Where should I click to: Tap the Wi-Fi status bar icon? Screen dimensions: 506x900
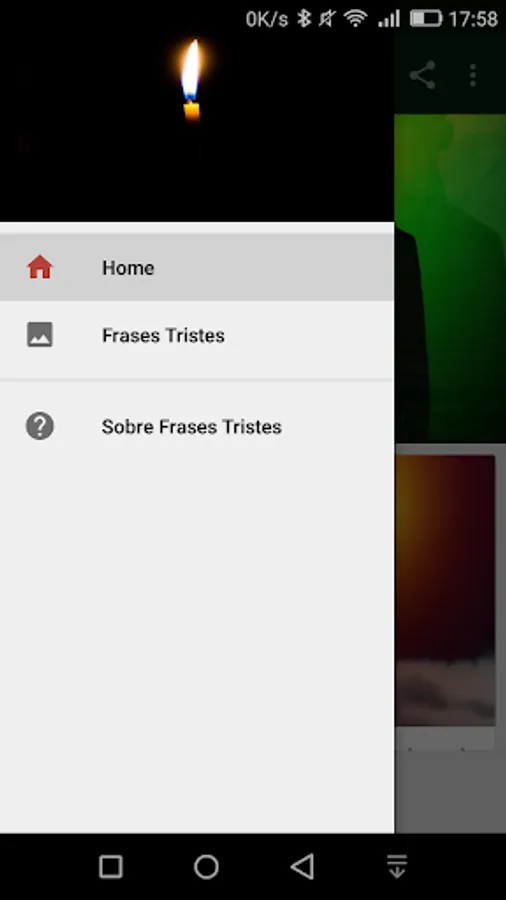click(356, 19)
